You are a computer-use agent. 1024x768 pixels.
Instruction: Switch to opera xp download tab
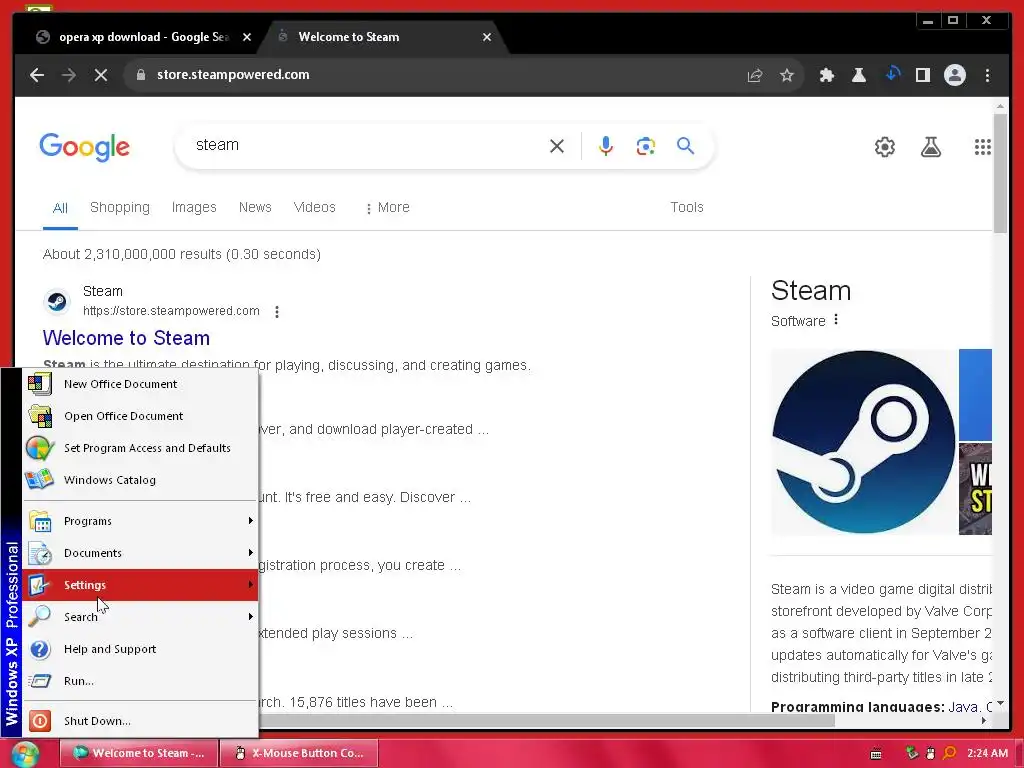click(x=144, y=37)
